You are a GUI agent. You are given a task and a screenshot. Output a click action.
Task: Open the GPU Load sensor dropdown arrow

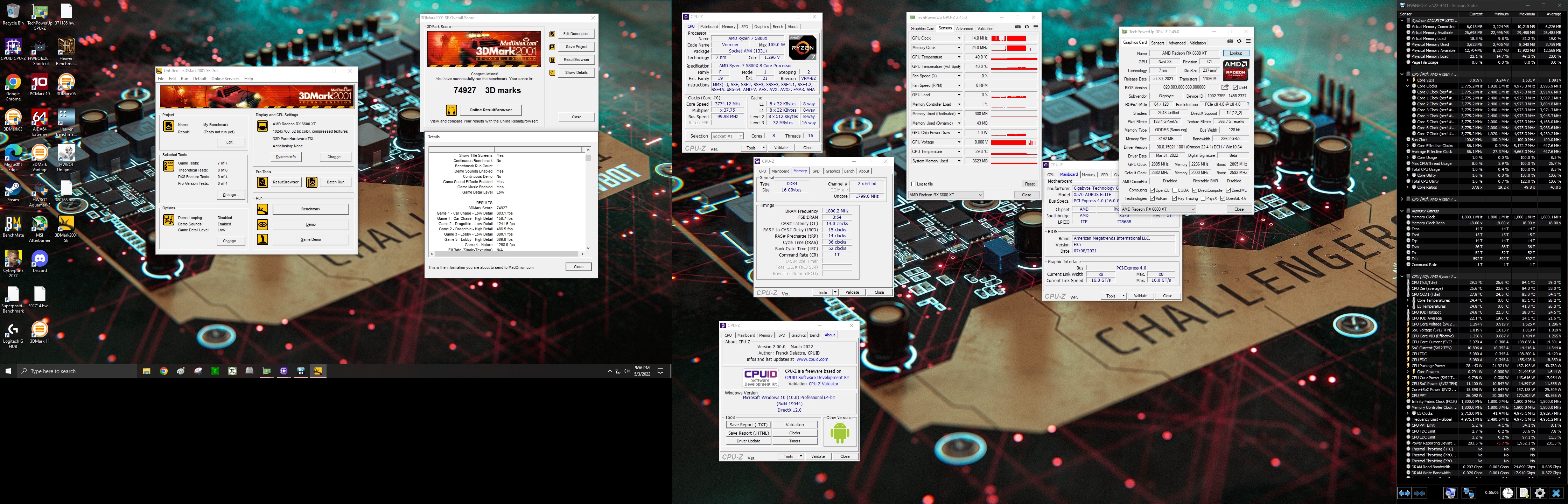coord(959,95)
